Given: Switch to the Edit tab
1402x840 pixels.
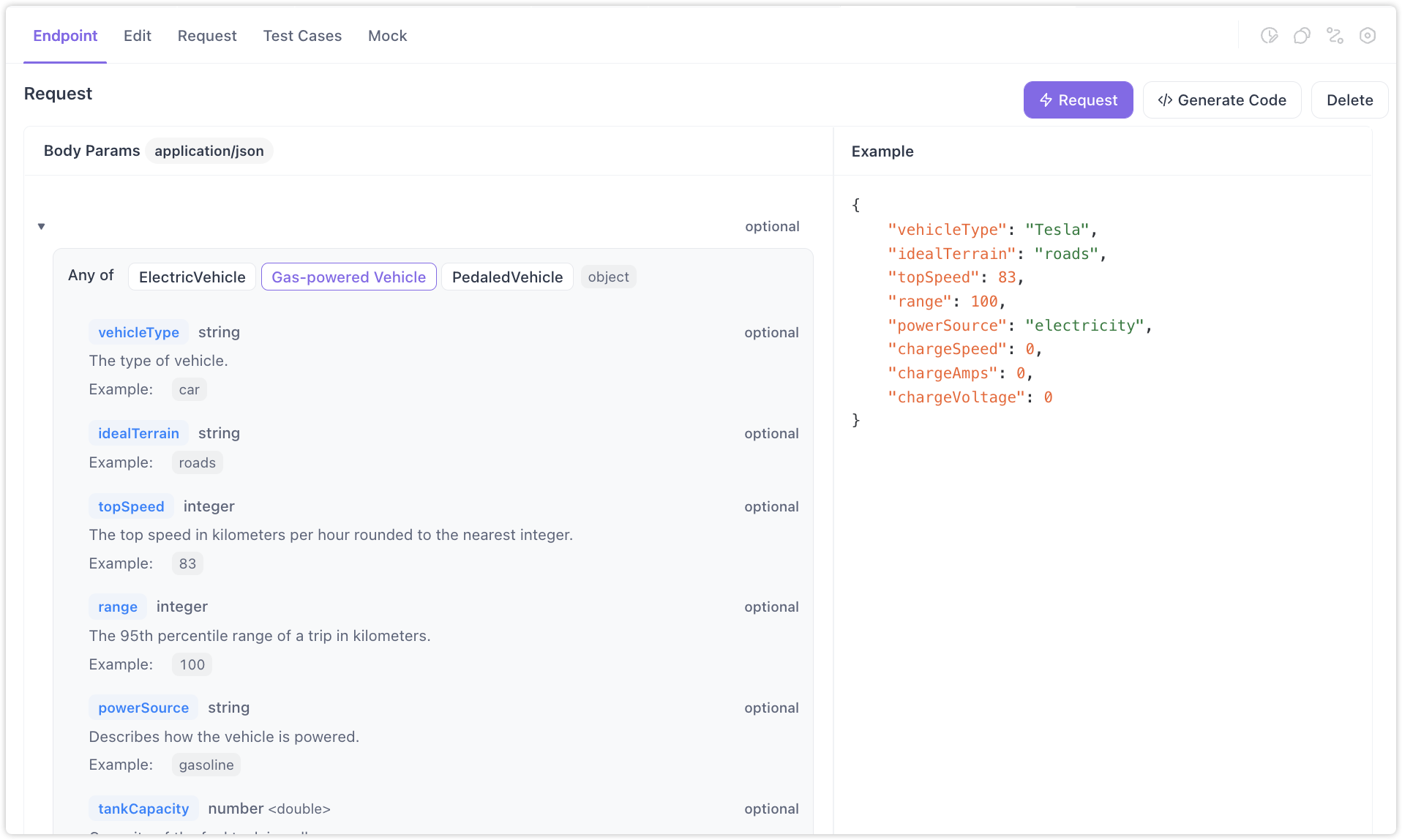Looking at the screenshot, I should point(137,36).
